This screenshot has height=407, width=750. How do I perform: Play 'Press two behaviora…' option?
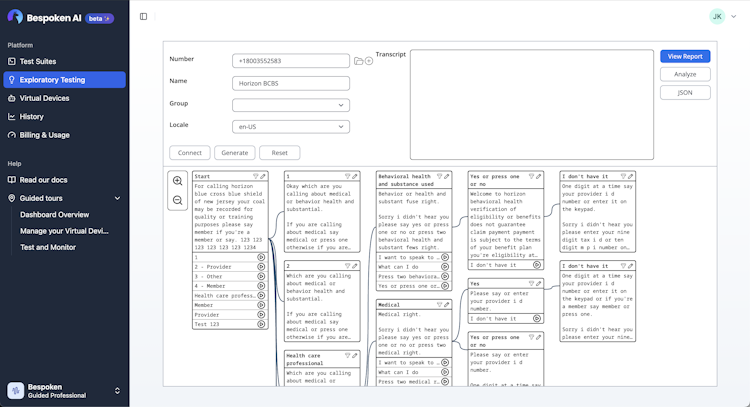(x=445, y=276)
